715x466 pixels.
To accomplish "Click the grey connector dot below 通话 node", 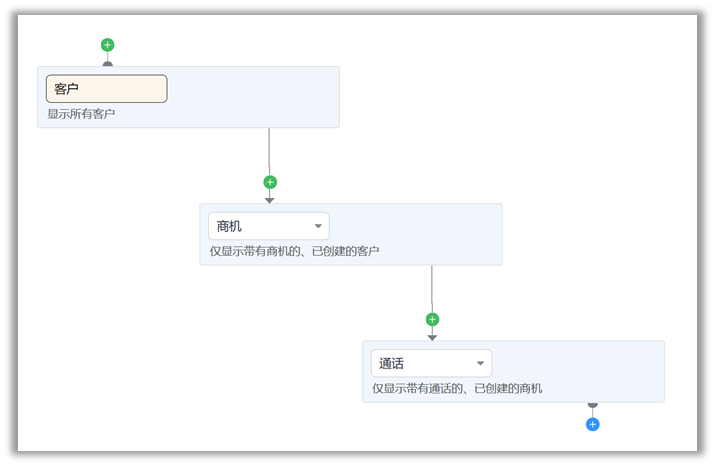I will pos(593,405).
